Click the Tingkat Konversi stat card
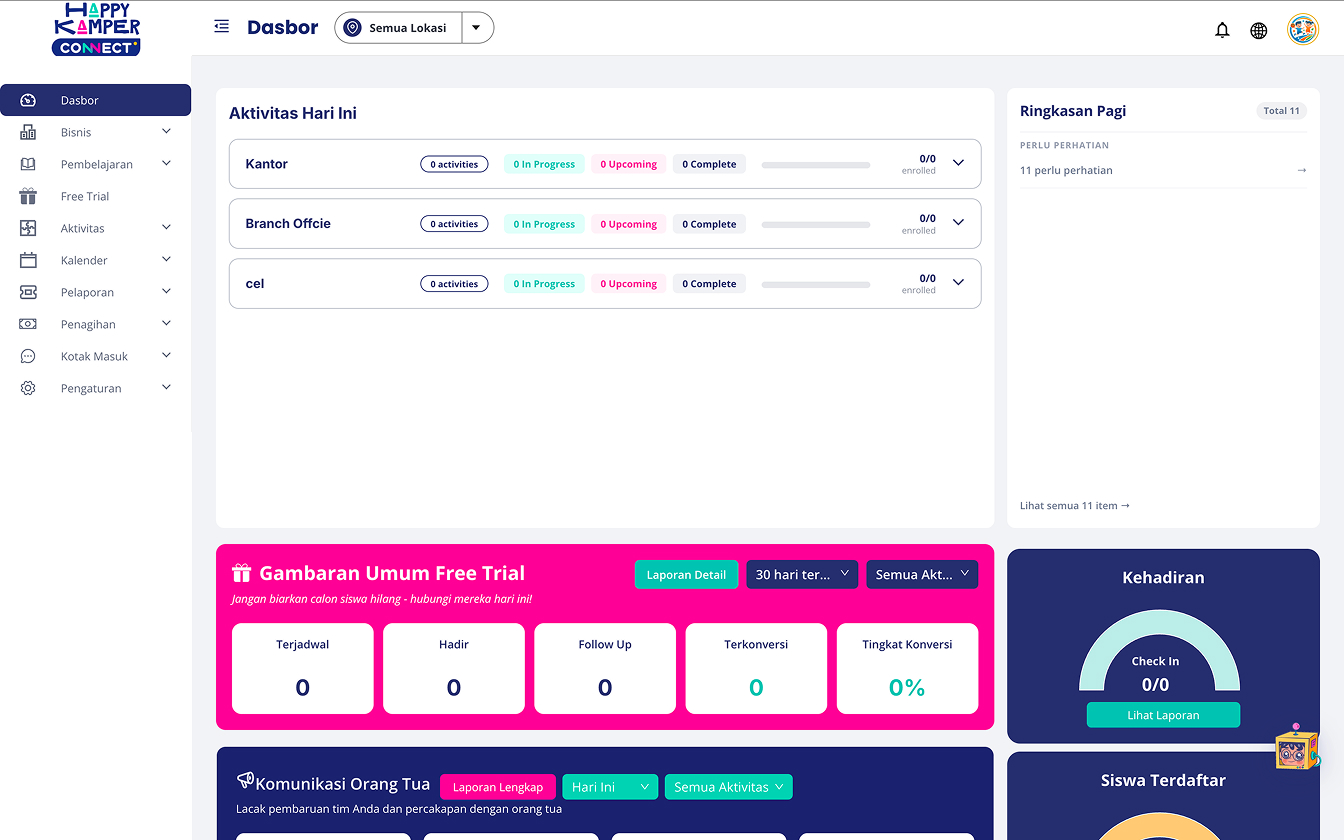The image size is (1344, 840). (907, 669)
